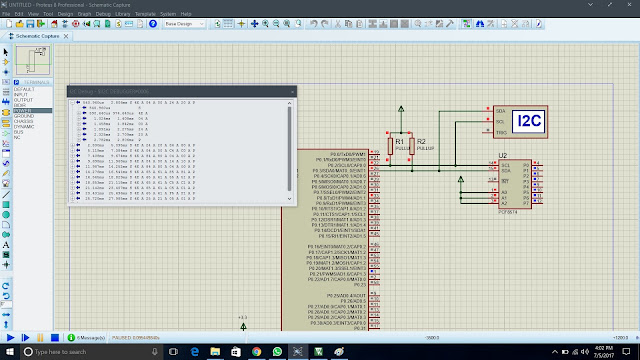Click the blue binoculars search icon
This screenshot has height=360, width=640.
click(x=480, y=24)
